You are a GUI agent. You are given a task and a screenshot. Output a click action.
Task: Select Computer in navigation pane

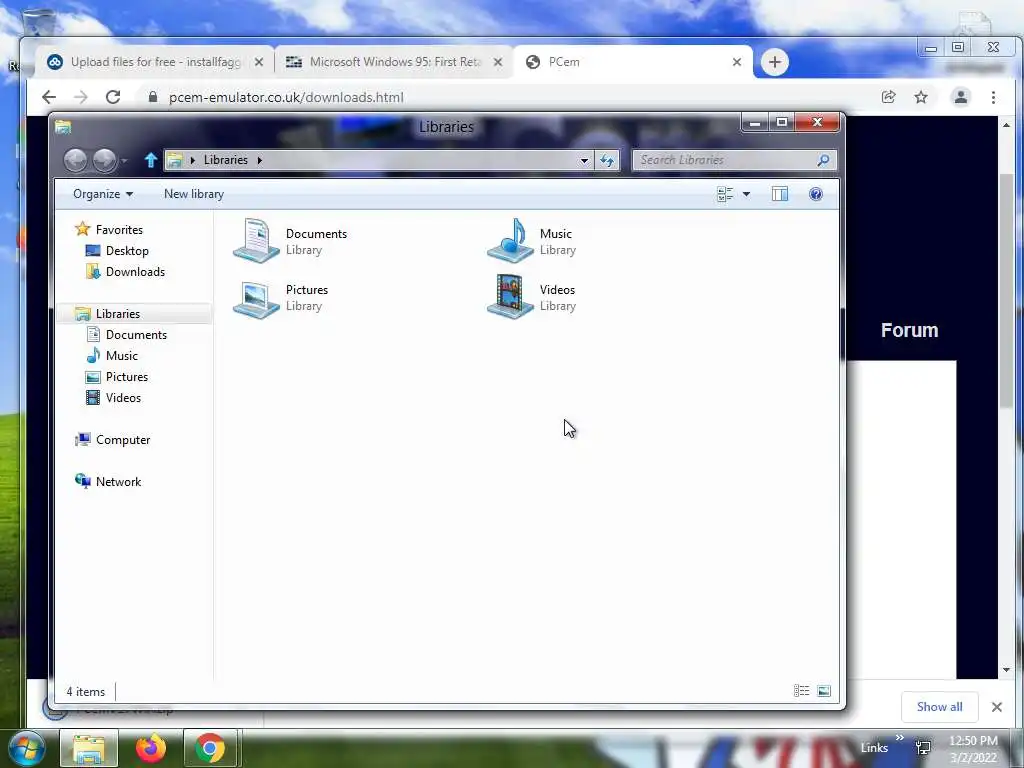[123, 440]
